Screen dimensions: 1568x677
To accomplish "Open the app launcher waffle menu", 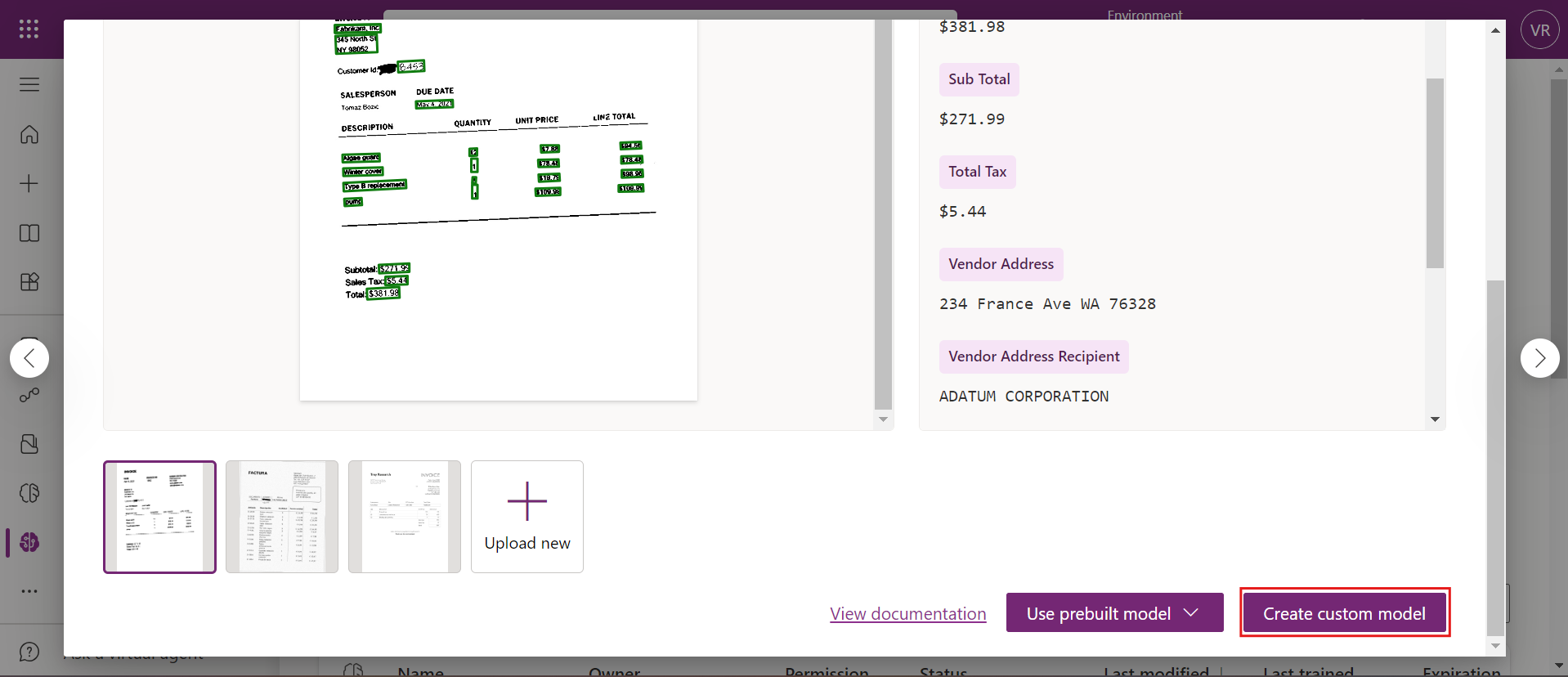I will (x=29, y=29).
